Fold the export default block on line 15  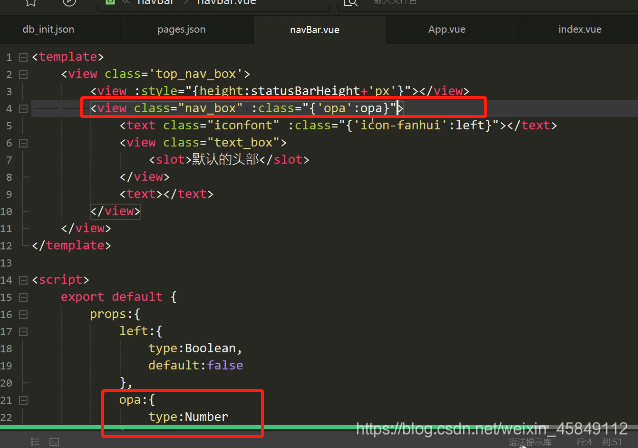pyautogui.click(x=24, y=297)
